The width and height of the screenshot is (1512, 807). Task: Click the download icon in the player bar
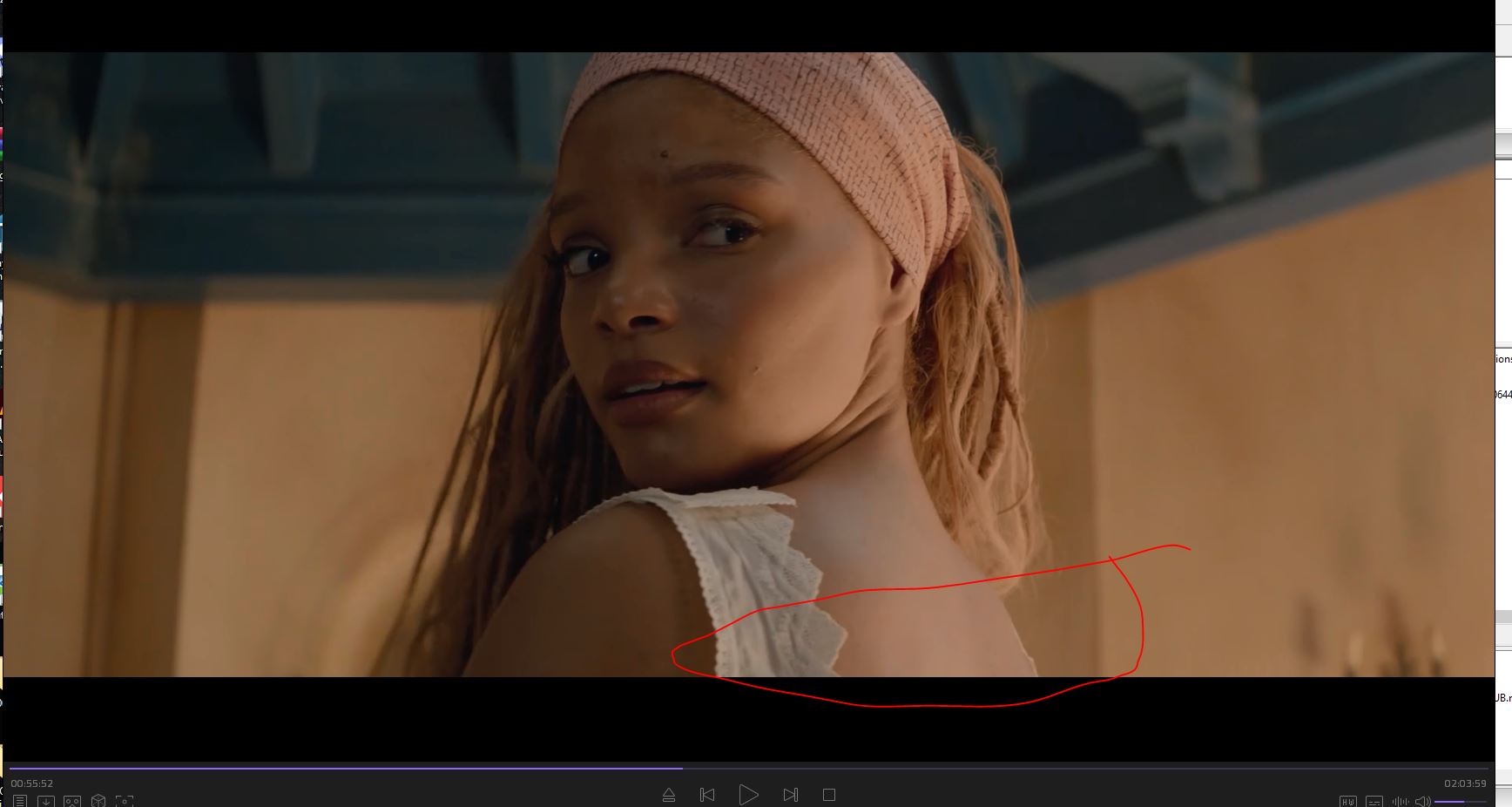45,801
